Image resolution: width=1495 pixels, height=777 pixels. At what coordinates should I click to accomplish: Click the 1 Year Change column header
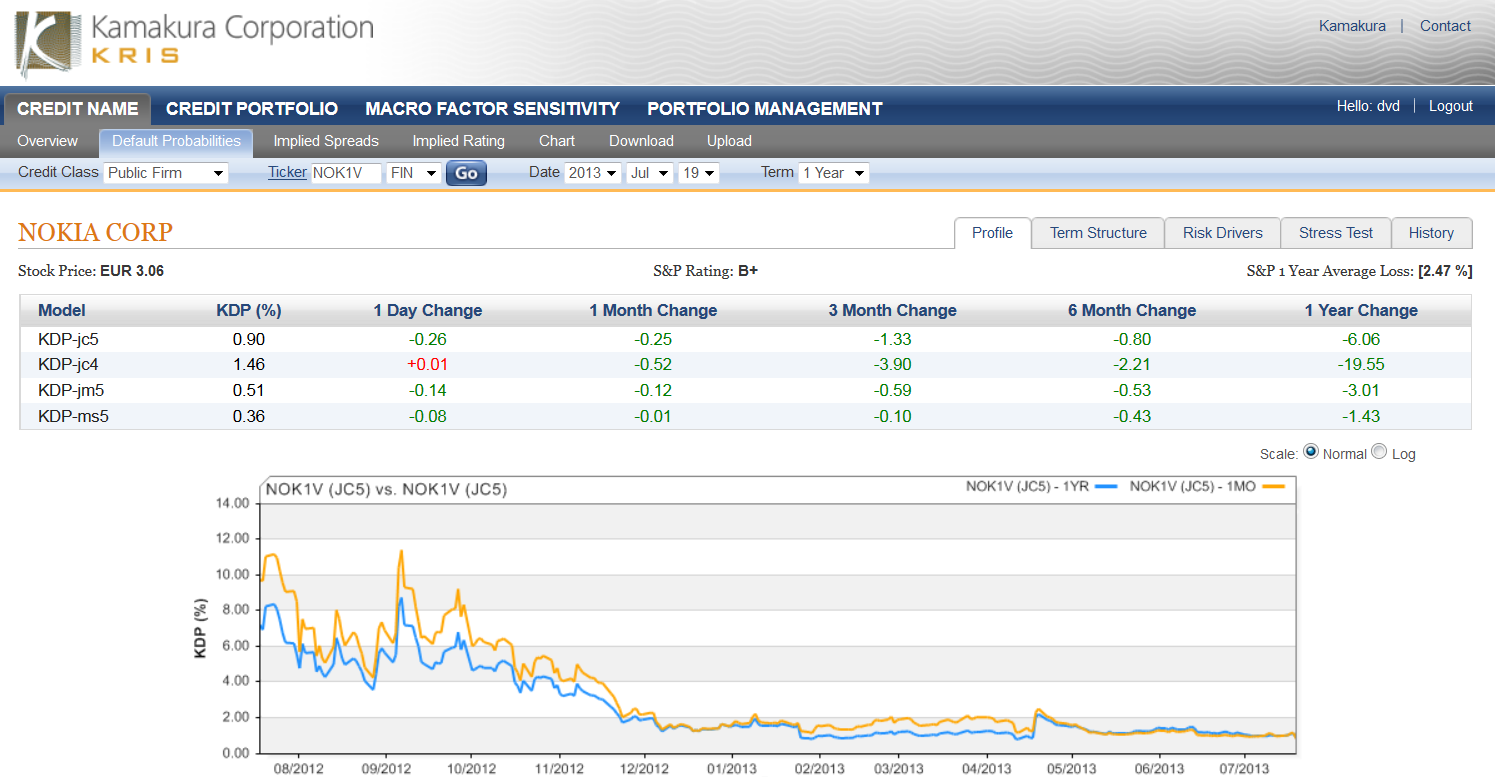pos(1361,310)
